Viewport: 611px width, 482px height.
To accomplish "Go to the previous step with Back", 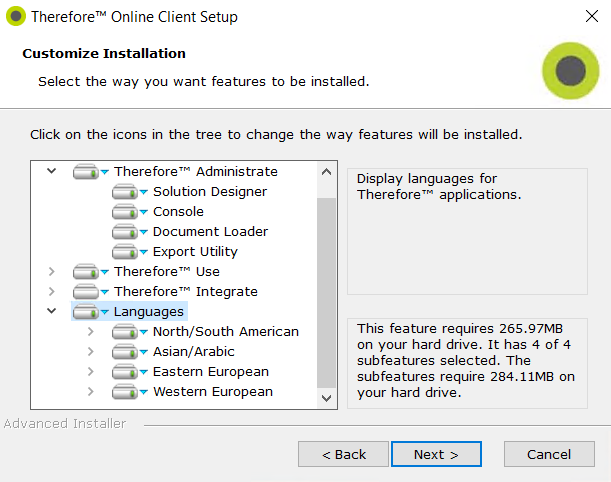I will [x=343, y=454].
